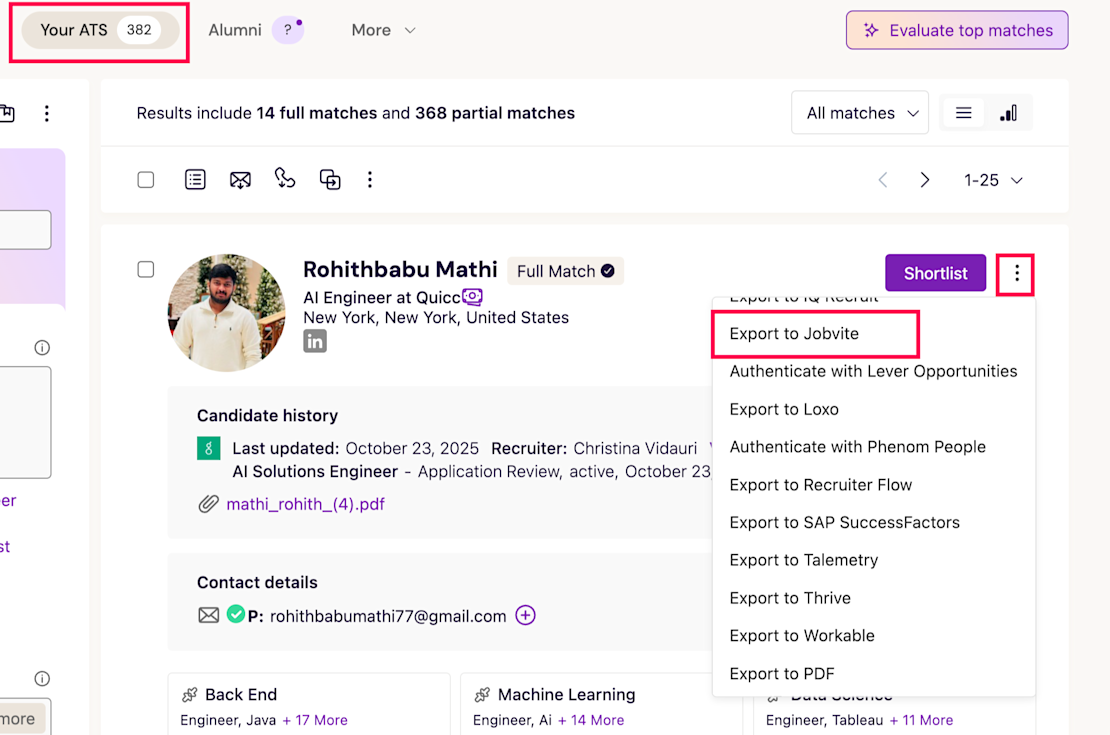Choose Export to SAP SuccessFactors
The width and height of the screenshot is (1110, 735).
click(845, 523)
